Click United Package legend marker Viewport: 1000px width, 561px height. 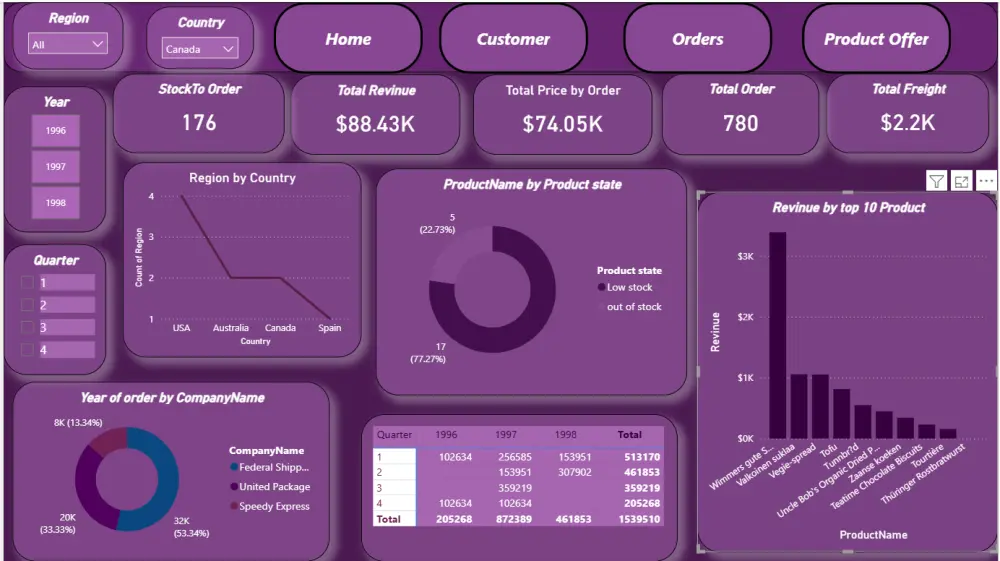[234, 486]
